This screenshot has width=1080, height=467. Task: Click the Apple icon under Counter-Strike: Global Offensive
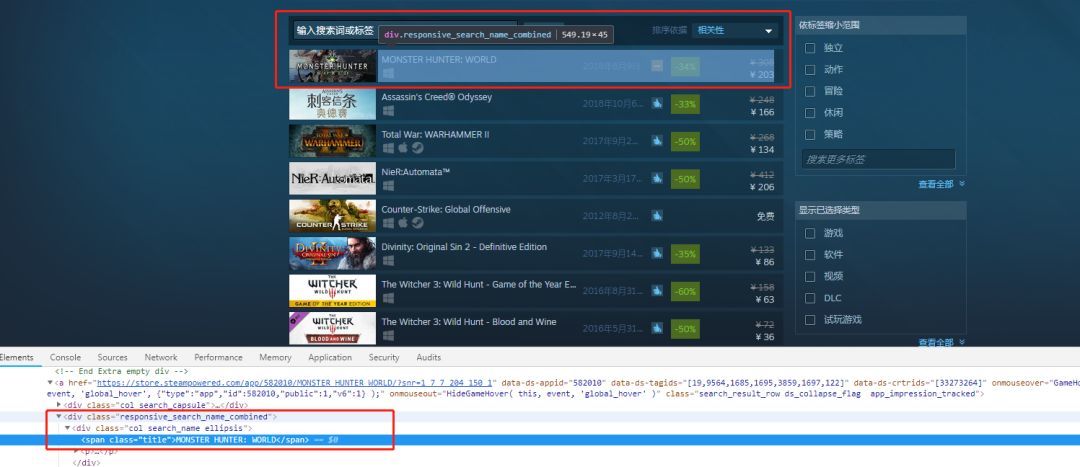click(403, 222)
